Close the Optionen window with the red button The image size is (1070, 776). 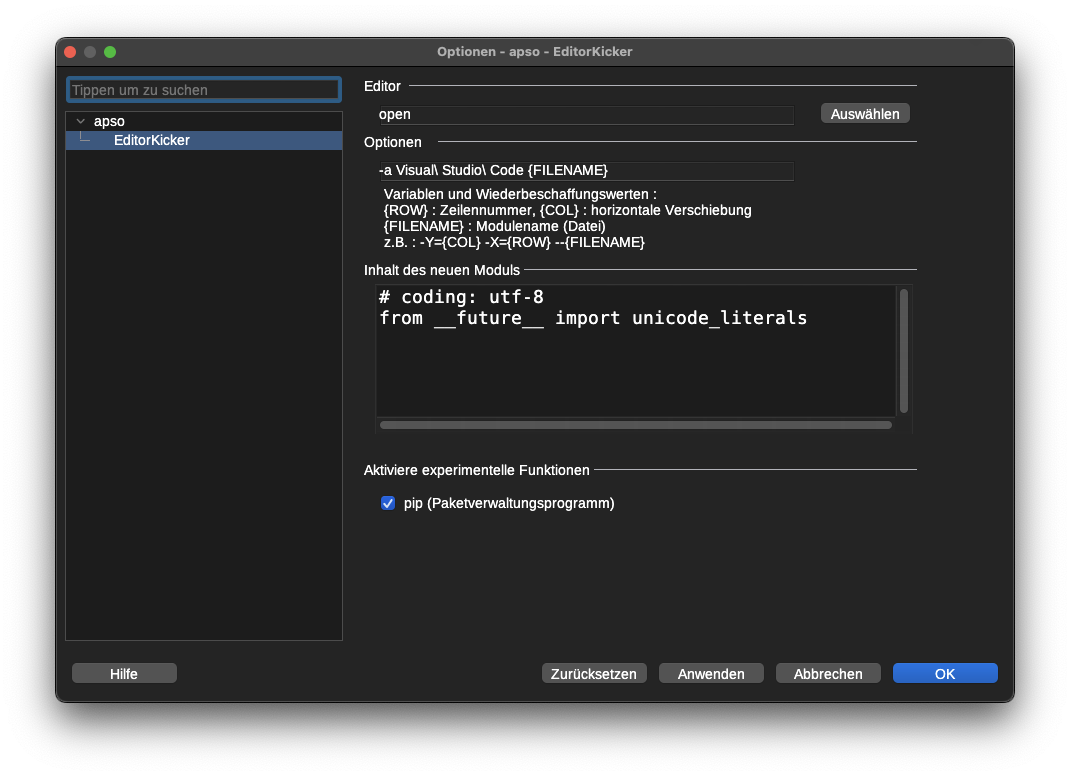[70, 51]
